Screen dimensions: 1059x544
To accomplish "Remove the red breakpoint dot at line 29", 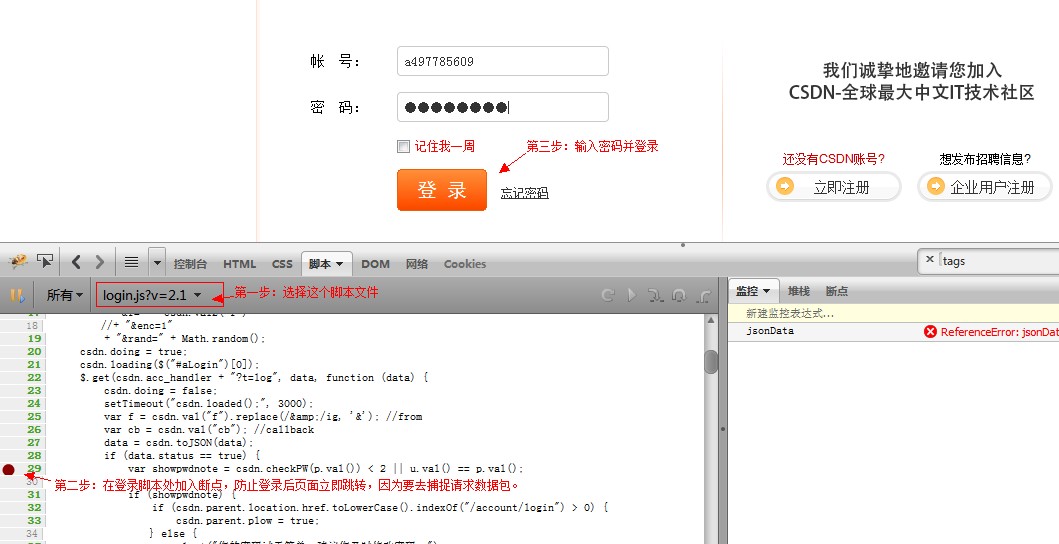I will [x=9, y=469].
